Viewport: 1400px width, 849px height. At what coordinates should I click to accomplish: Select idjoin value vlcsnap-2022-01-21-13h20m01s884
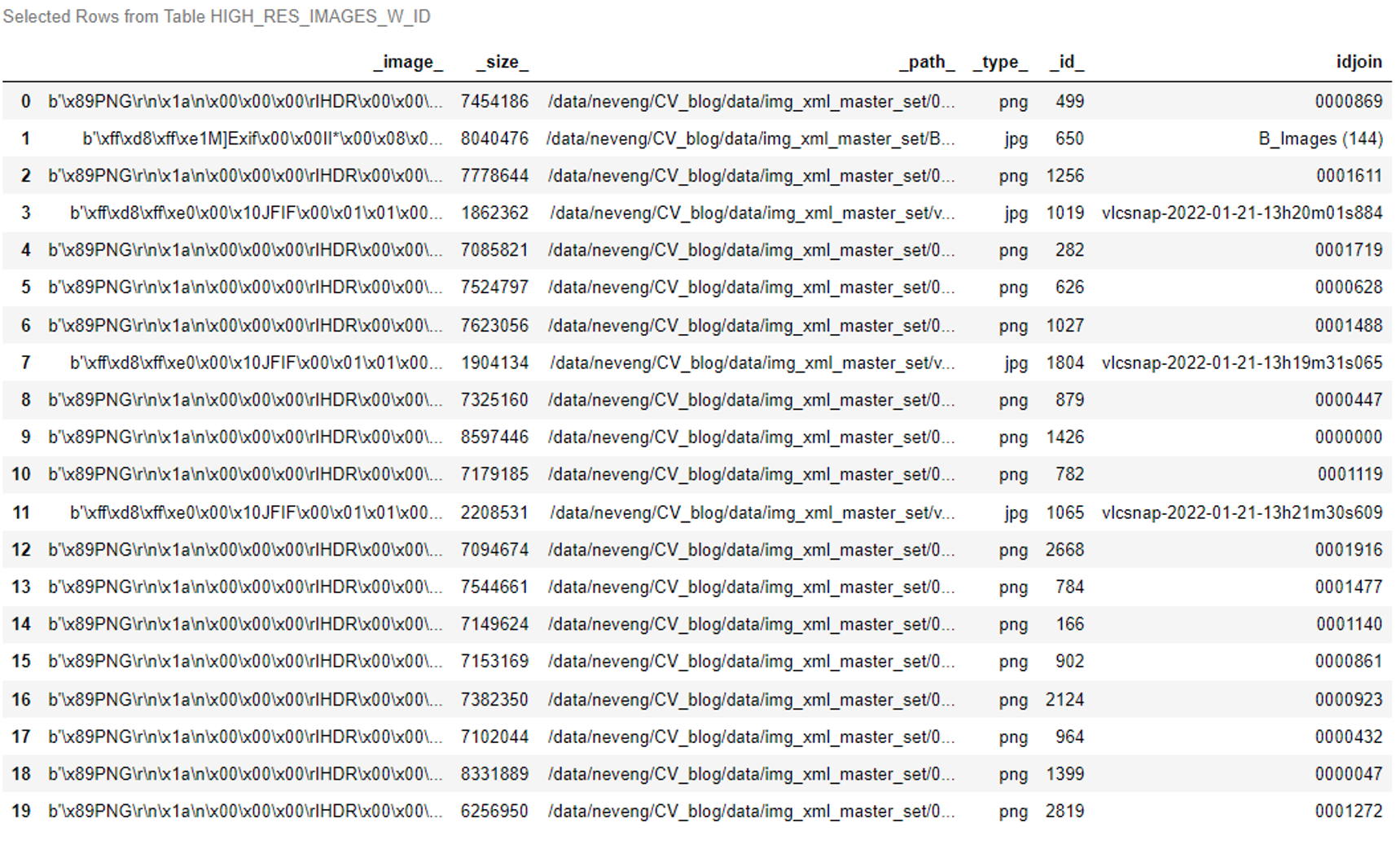(x=1241, y=213)
